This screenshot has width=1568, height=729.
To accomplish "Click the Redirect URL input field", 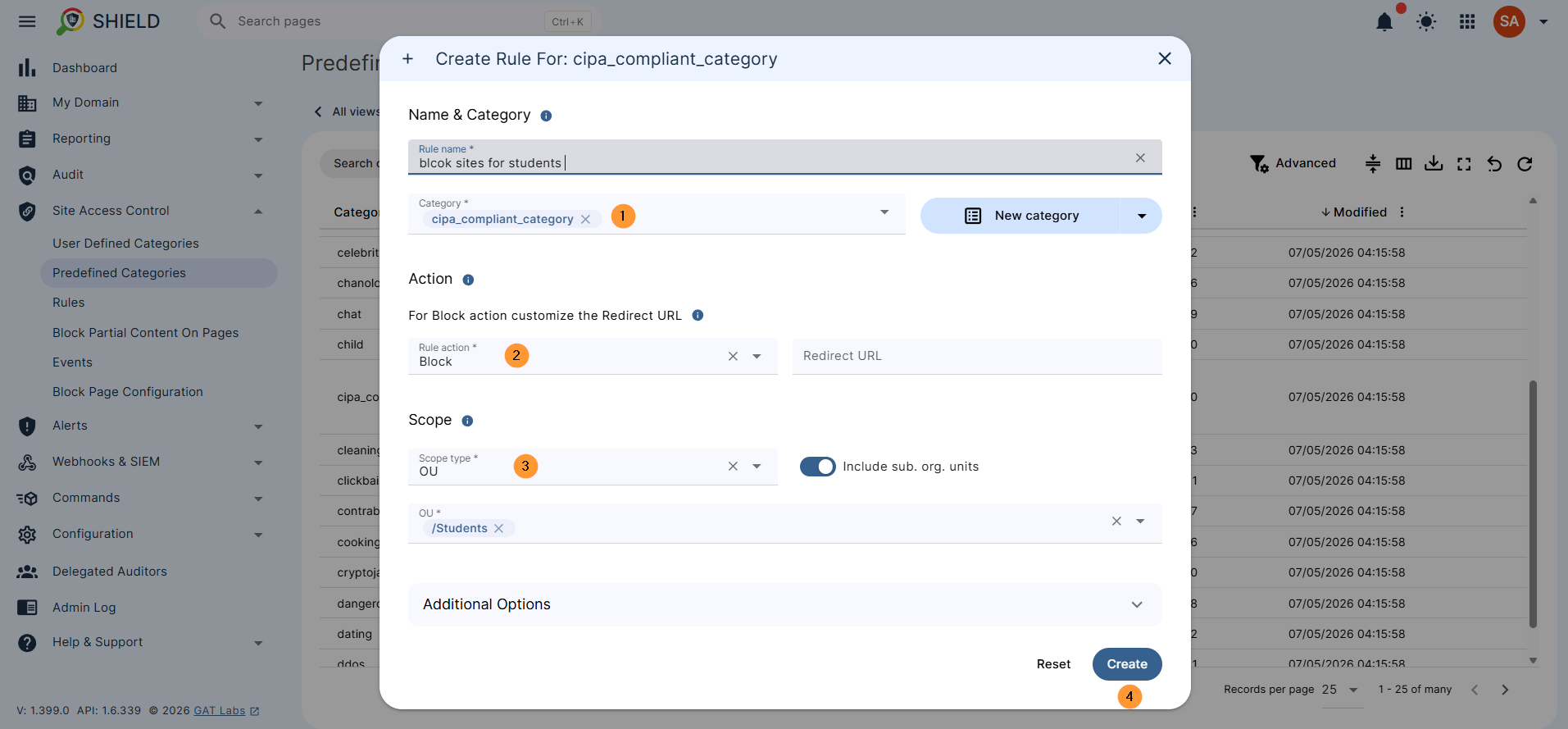I will pos(977,356).
